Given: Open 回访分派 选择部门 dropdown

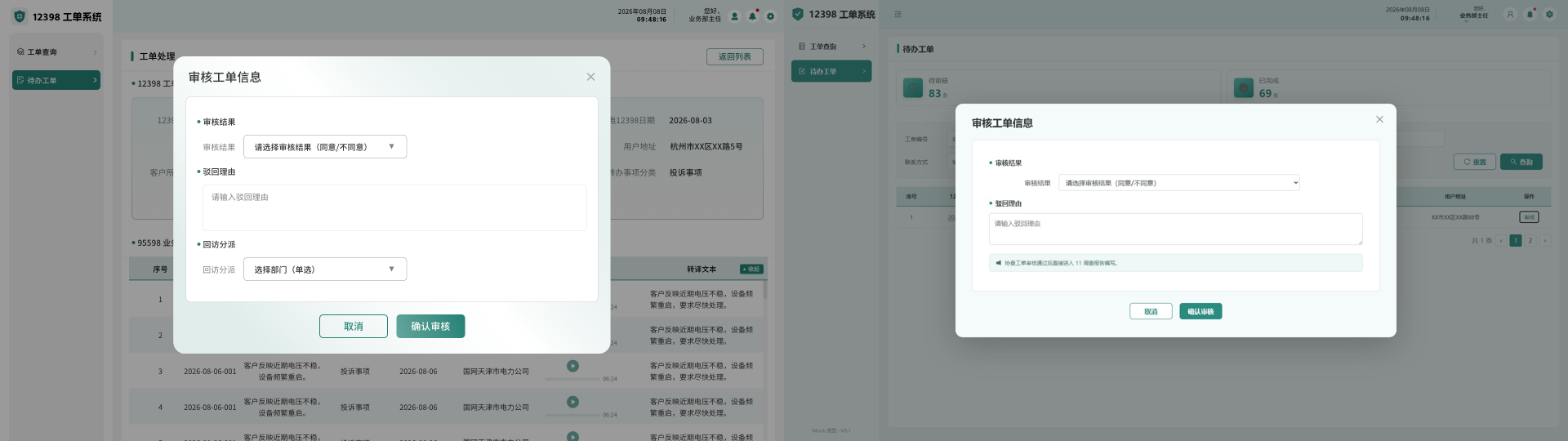Looking at the screenshot, I should click(x=325, y=269).
